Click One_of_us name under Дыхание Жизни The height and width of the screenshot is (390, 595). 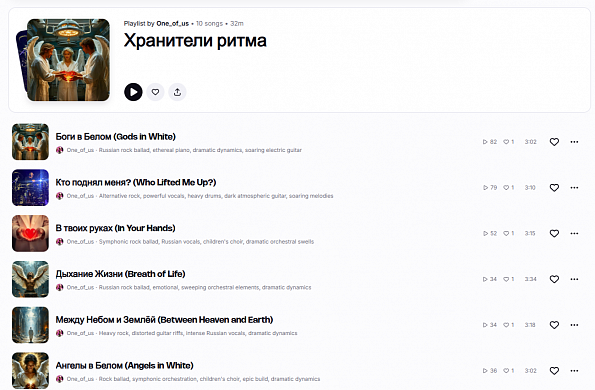80,288
